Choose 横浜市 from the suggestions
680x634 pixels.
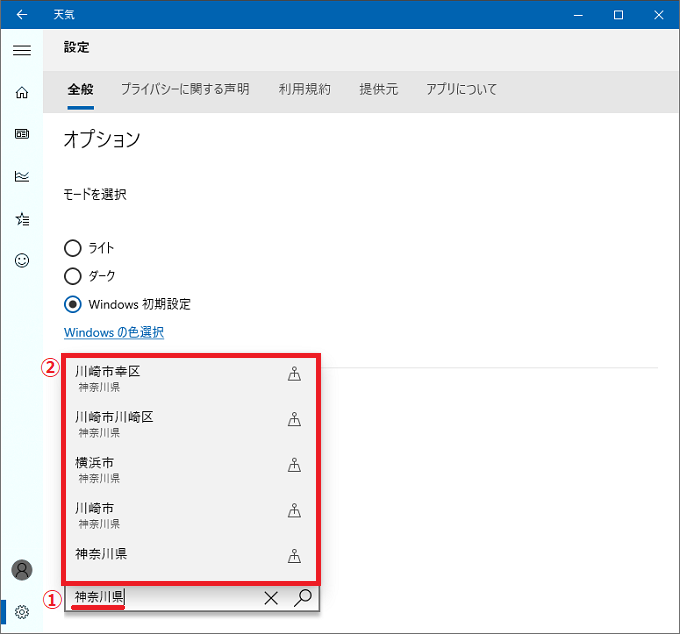(x=190, y=470)
